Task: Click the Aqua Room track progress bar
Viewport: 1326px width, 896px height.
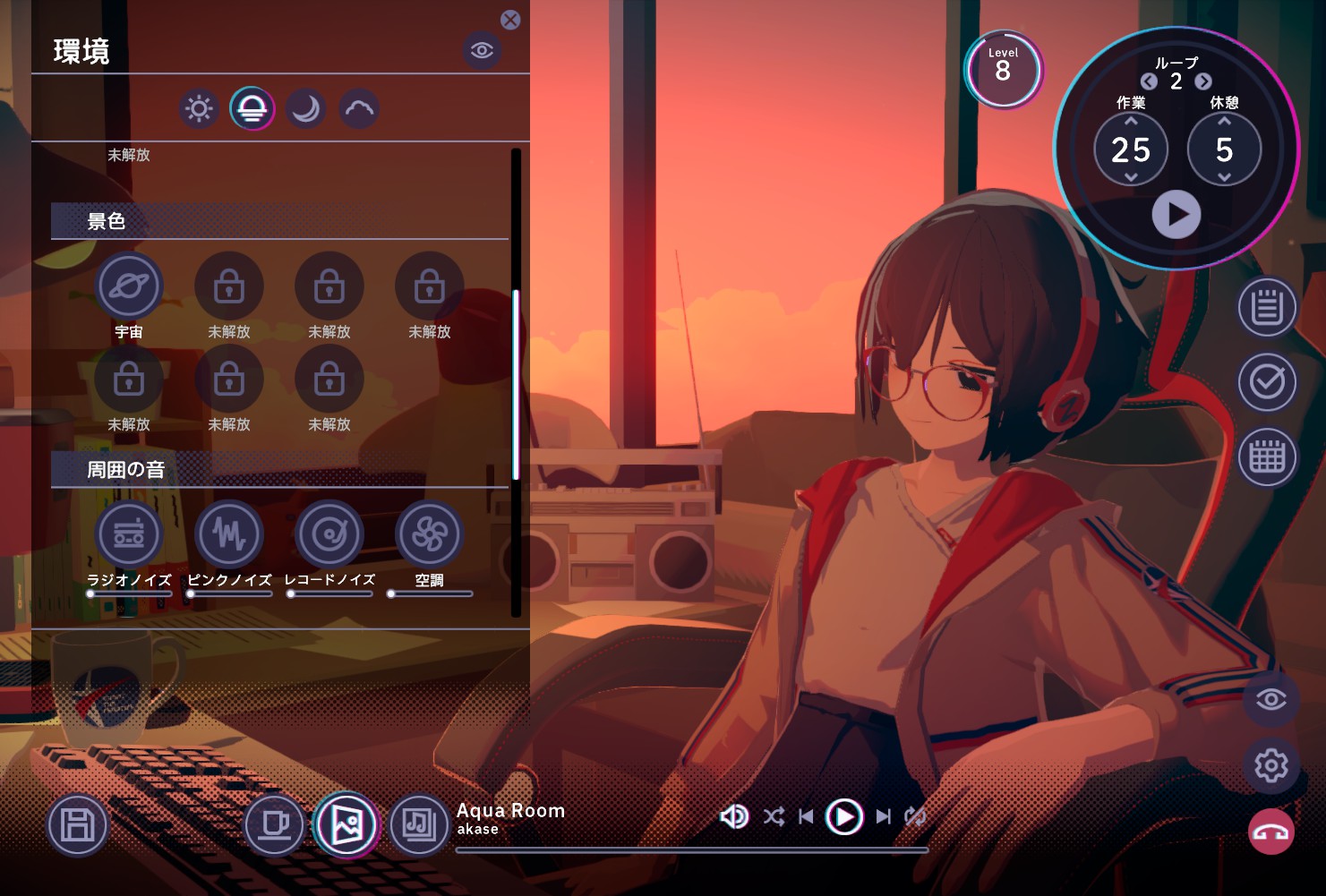Action: (691, 850)
